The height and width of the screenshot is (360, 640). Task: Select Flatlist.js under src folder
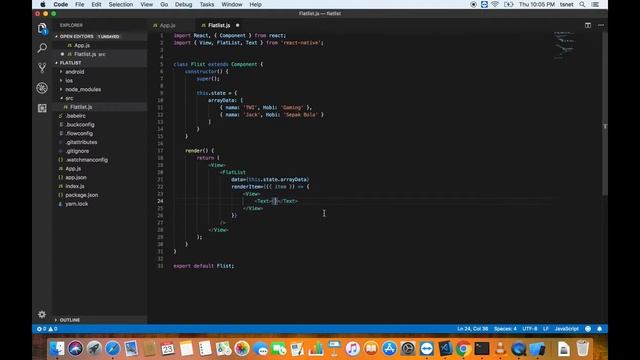click(81, 107)
